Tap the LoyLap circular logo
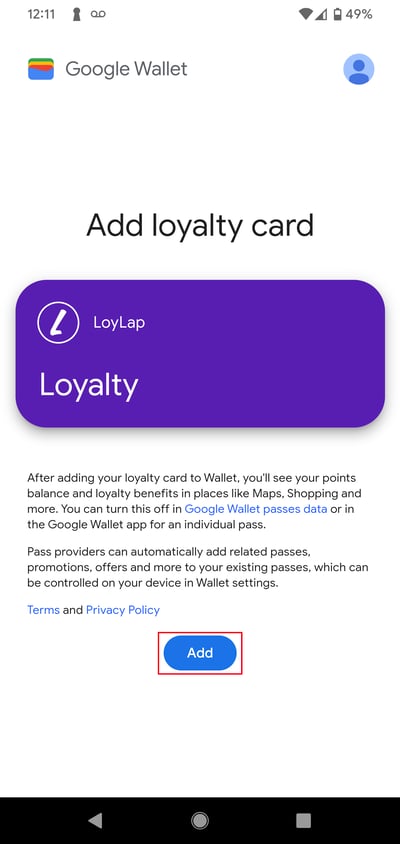This screenshot has height=844, width=400. coord(58,322)
